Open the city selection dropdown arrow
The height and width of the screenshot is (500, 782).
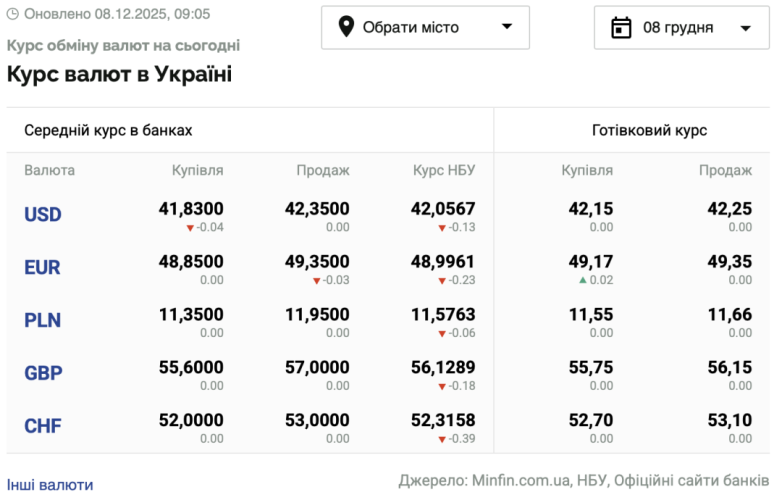(506, 27)
